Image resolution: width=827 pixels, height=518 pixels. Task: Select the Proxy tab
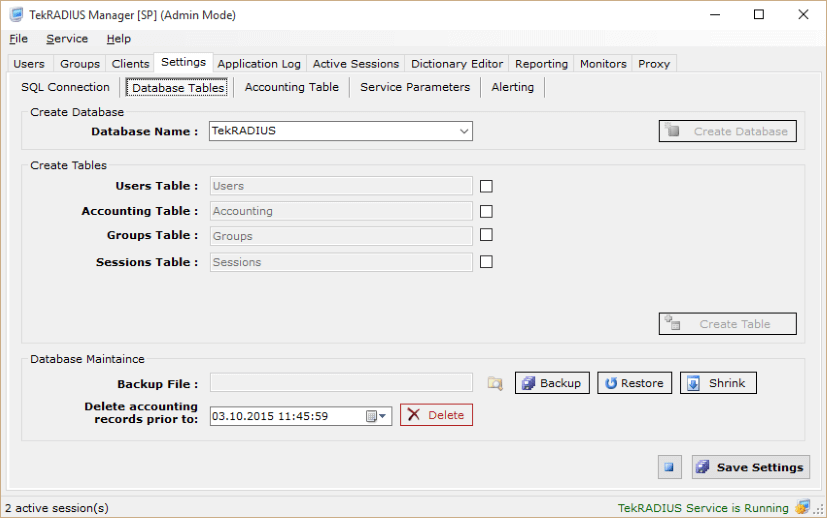coord(654,64)
